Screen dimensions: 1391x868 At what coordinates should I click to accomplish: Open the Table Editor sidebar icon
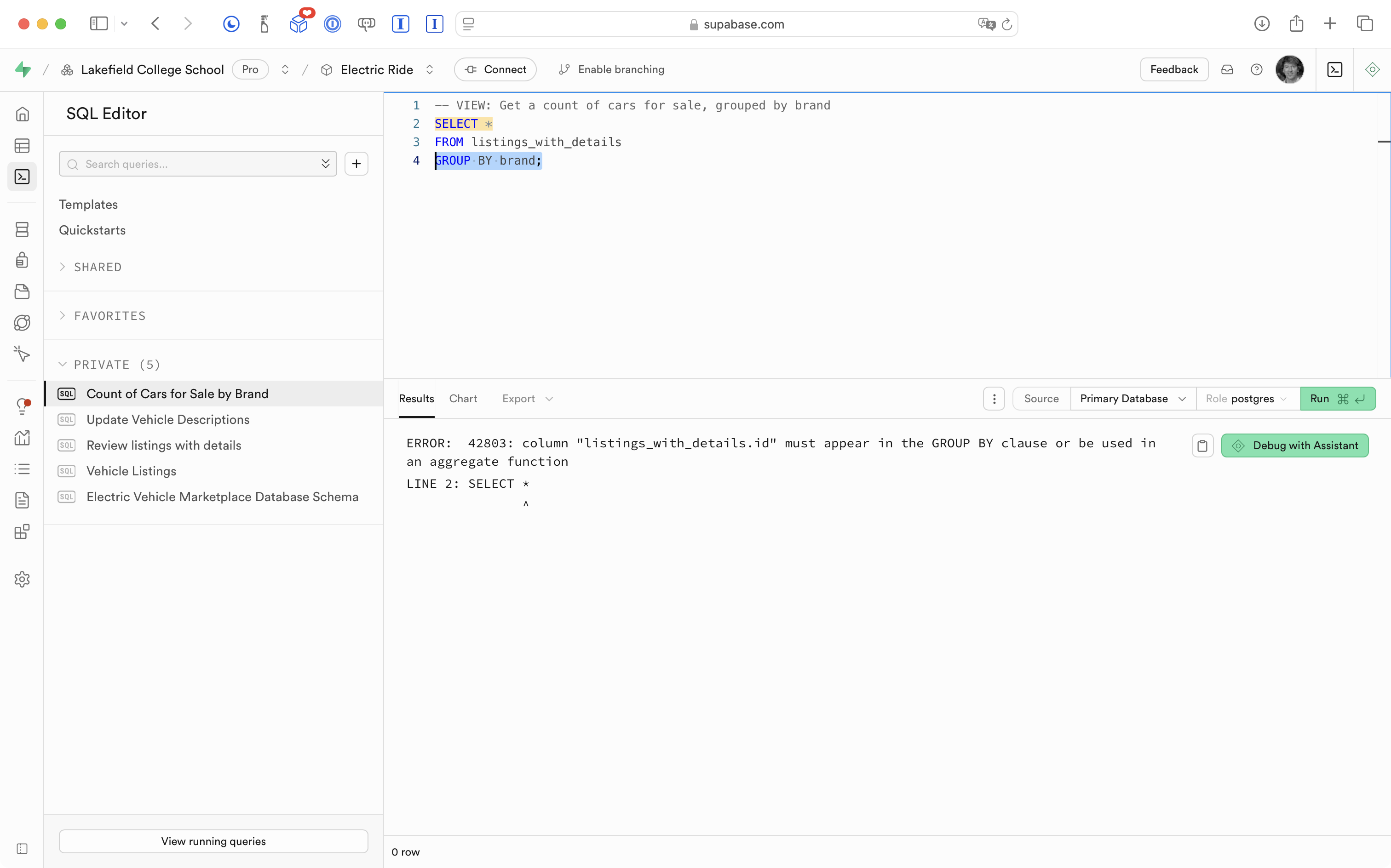22,146
